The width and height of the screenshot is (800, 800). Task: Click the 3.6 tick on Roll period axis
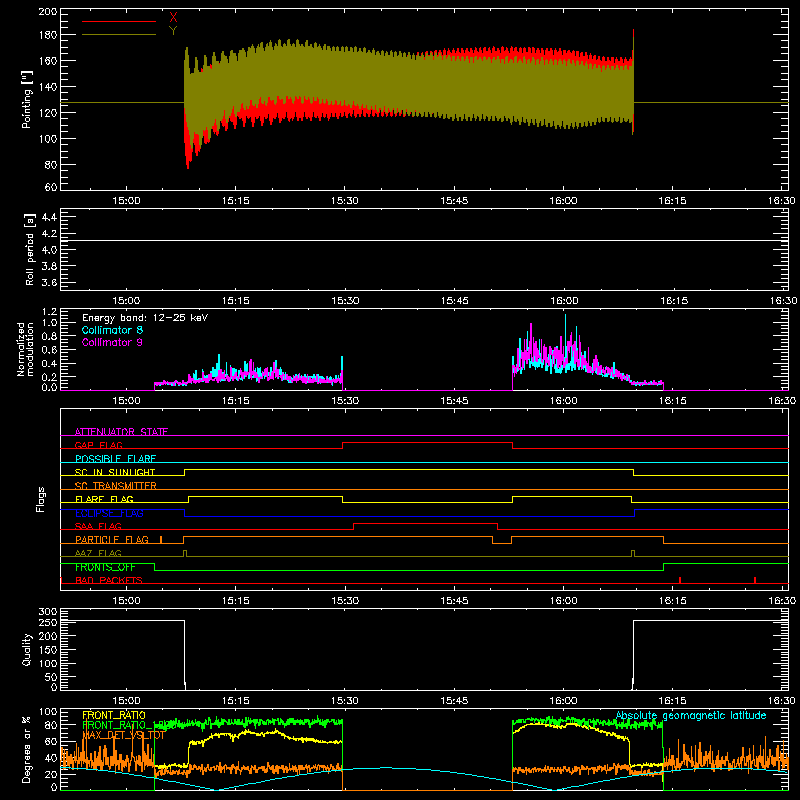[x=49, y=282]
